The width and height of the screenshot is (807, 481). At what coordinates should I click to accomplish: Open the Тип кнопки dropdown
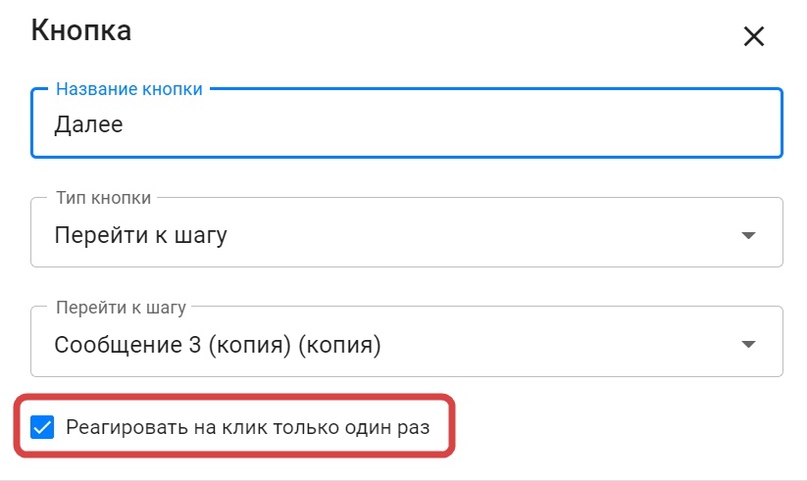pyautogui.click(x=406, y=236)
